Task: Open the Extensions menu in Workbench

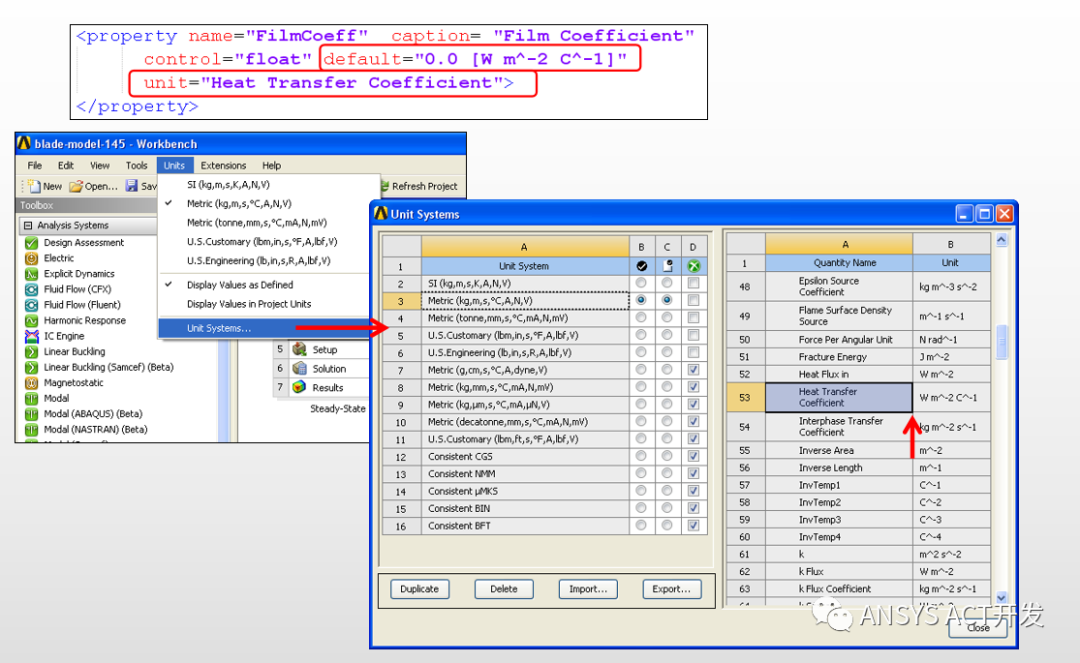Action: point(223,165)
